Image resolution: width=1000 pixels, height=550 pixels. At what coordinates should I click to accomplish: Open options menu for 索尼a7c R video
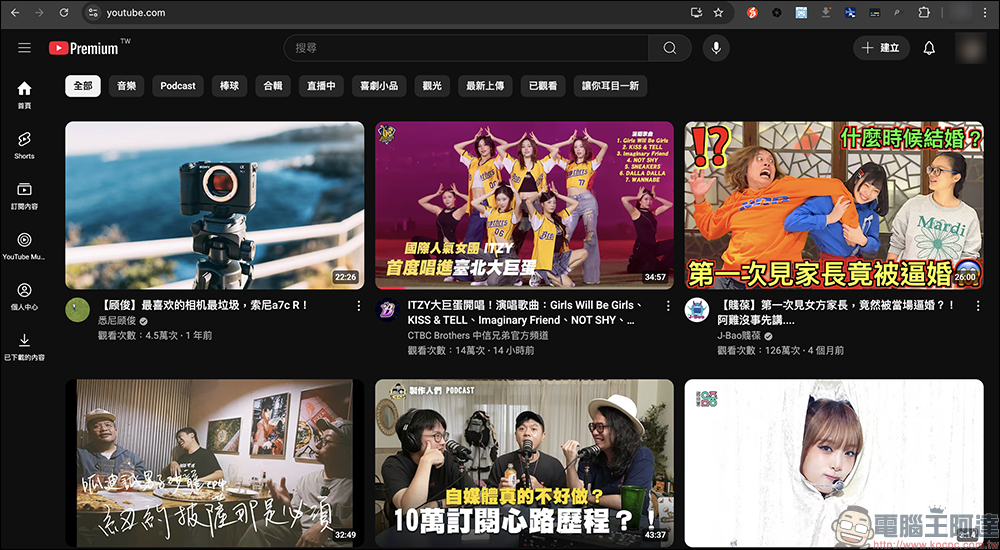pos(358,306)
